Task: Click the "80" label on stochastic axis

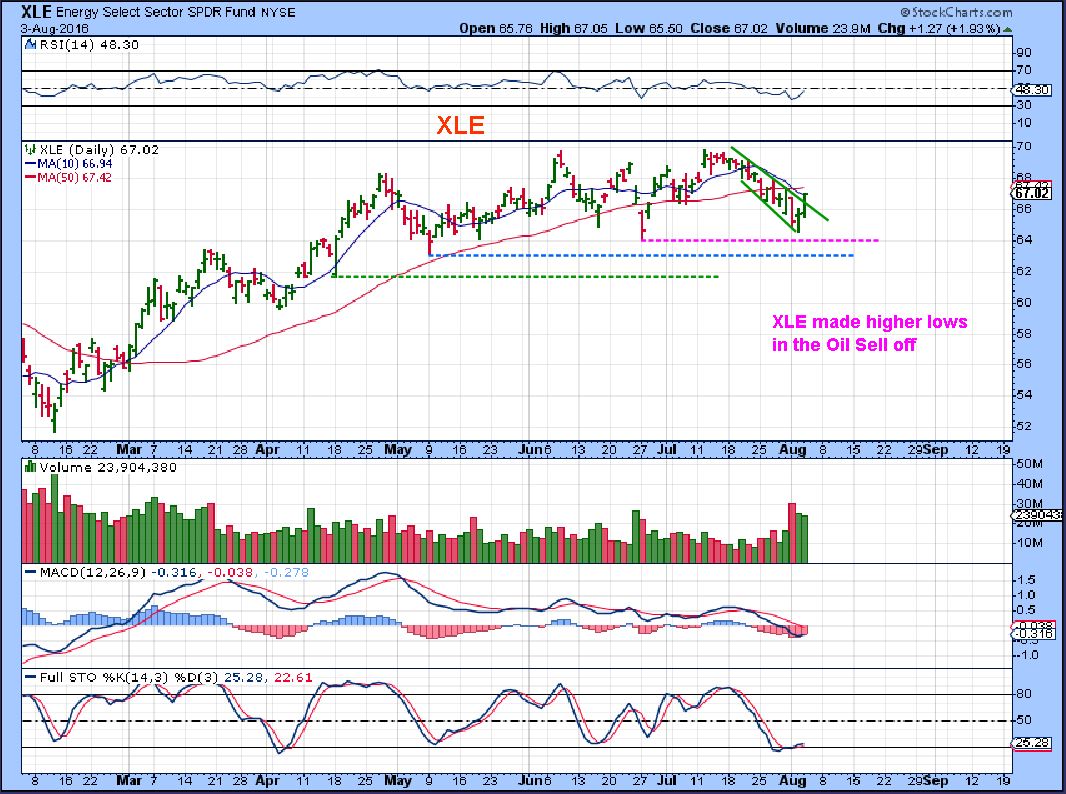Action: click(x=1025, y=694)
